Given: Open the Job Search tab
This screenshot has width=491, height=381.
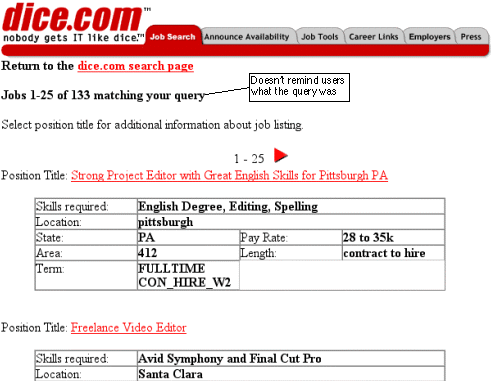Looking at the screenshot, I should pos(173,37).
